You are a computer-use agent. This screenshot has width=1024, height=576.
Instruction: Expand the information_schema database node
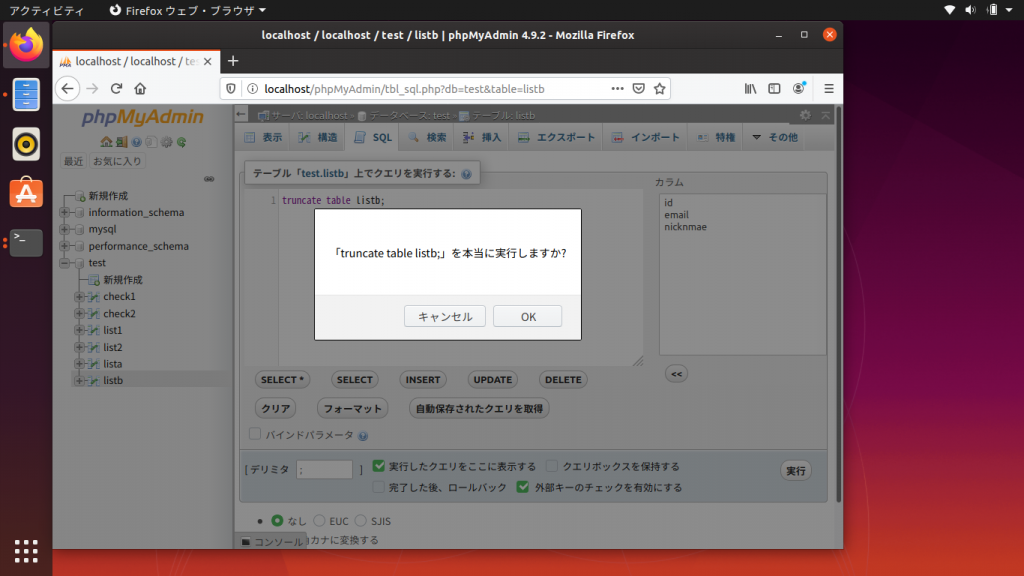[x=66, y=213]
